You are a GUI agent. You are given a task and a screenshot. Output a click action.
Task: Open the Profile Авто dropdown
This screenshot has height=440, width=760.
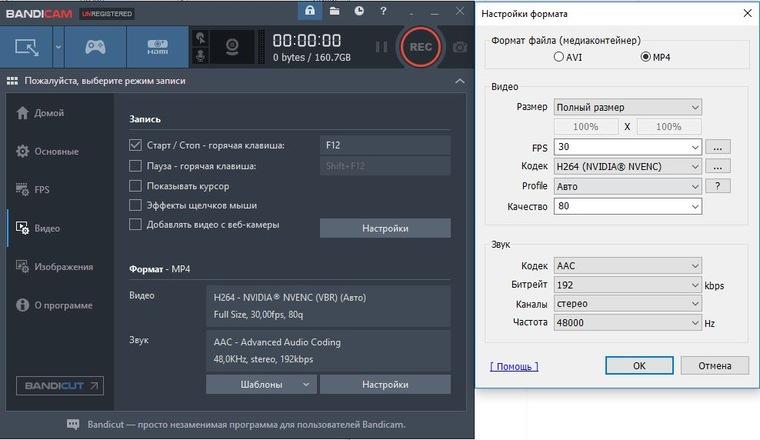pos(628,187)
